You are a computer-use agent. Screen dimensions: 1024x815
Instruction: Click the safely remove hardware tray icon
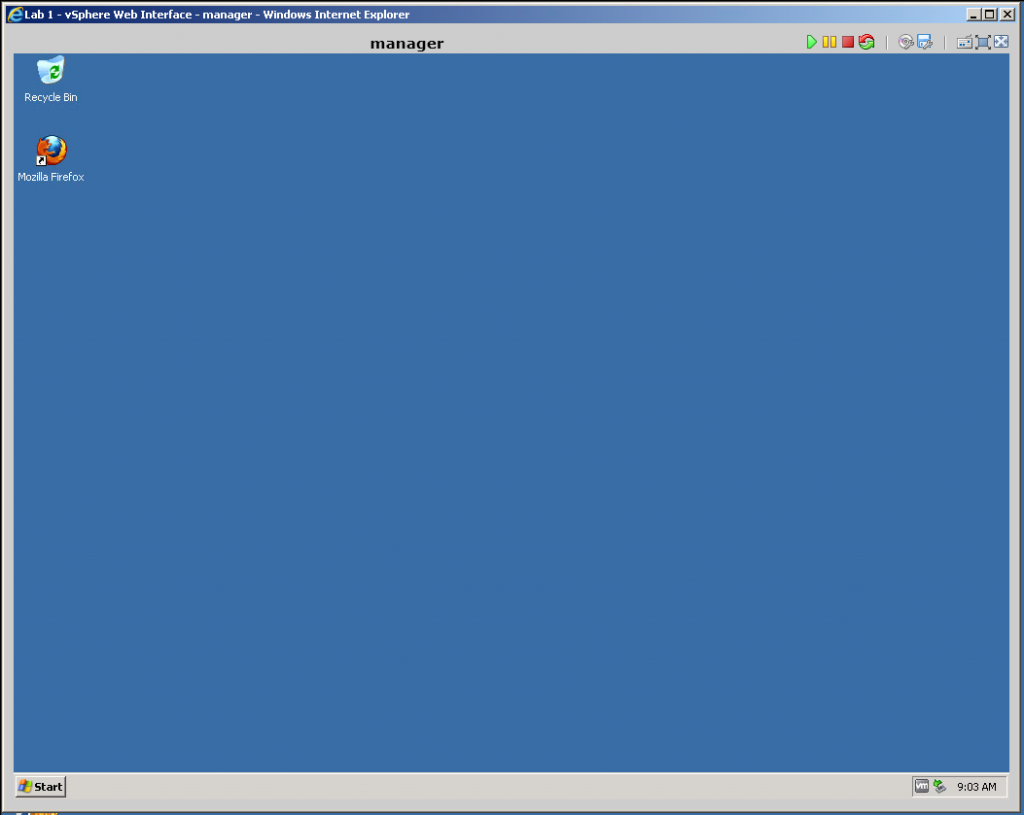pos(939,787)
